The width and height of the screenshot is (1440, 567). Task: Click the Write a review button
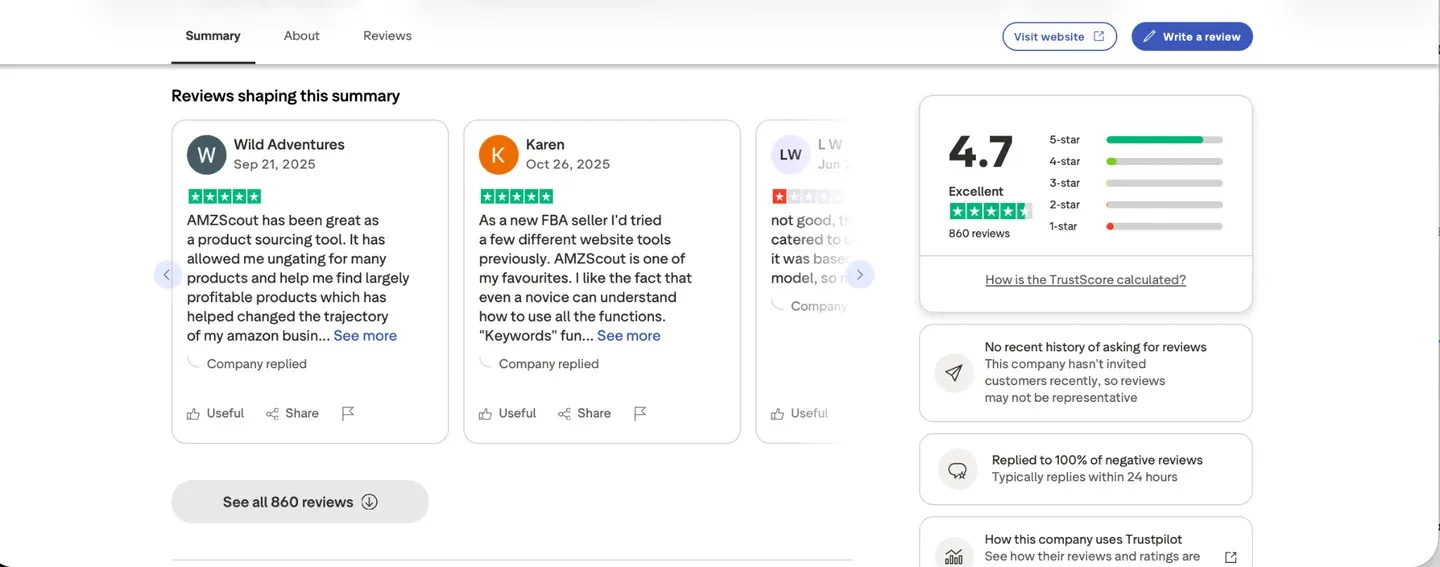(x=1192, y=37)
